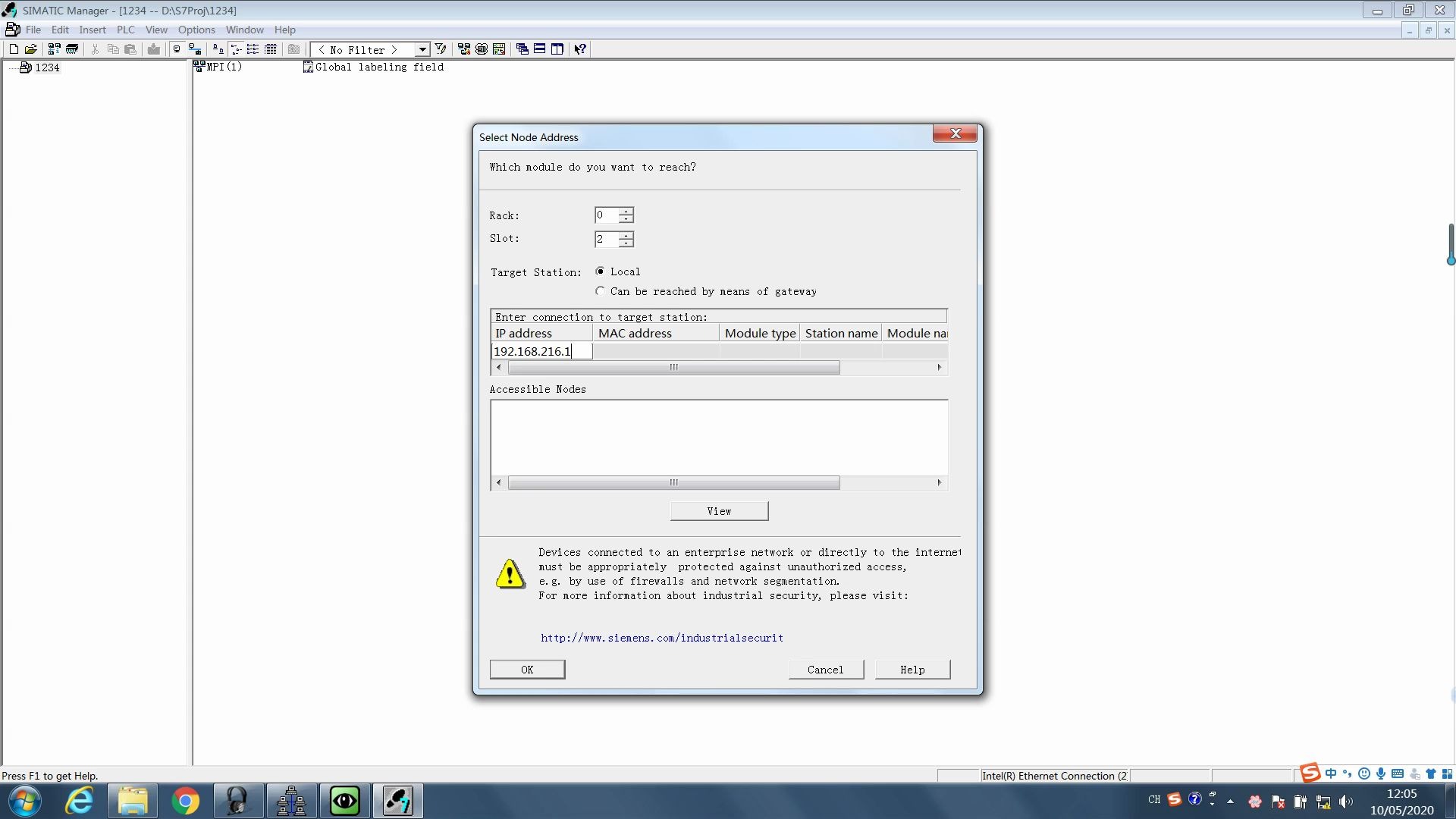Click the connection table horizontal scrollbar thumb
This screenshot has height=819, width=1456.
pyautogui.click(x=673, y=368)
